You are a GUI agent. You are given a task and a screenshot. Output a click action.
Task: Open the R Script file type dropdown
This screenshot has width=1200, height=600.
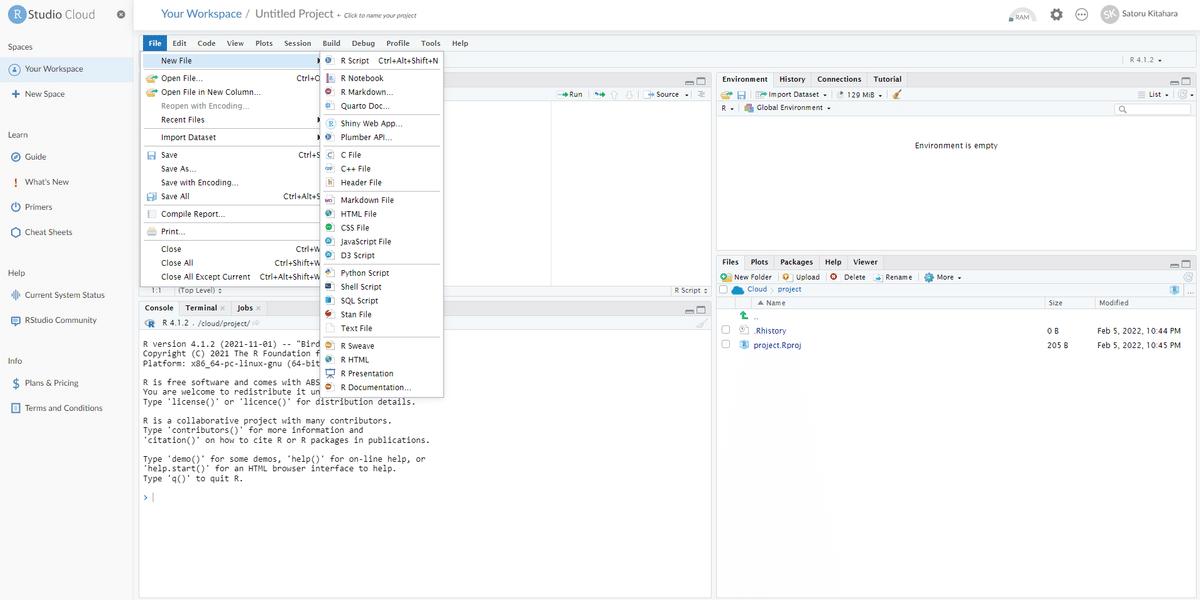click(691, 290)
